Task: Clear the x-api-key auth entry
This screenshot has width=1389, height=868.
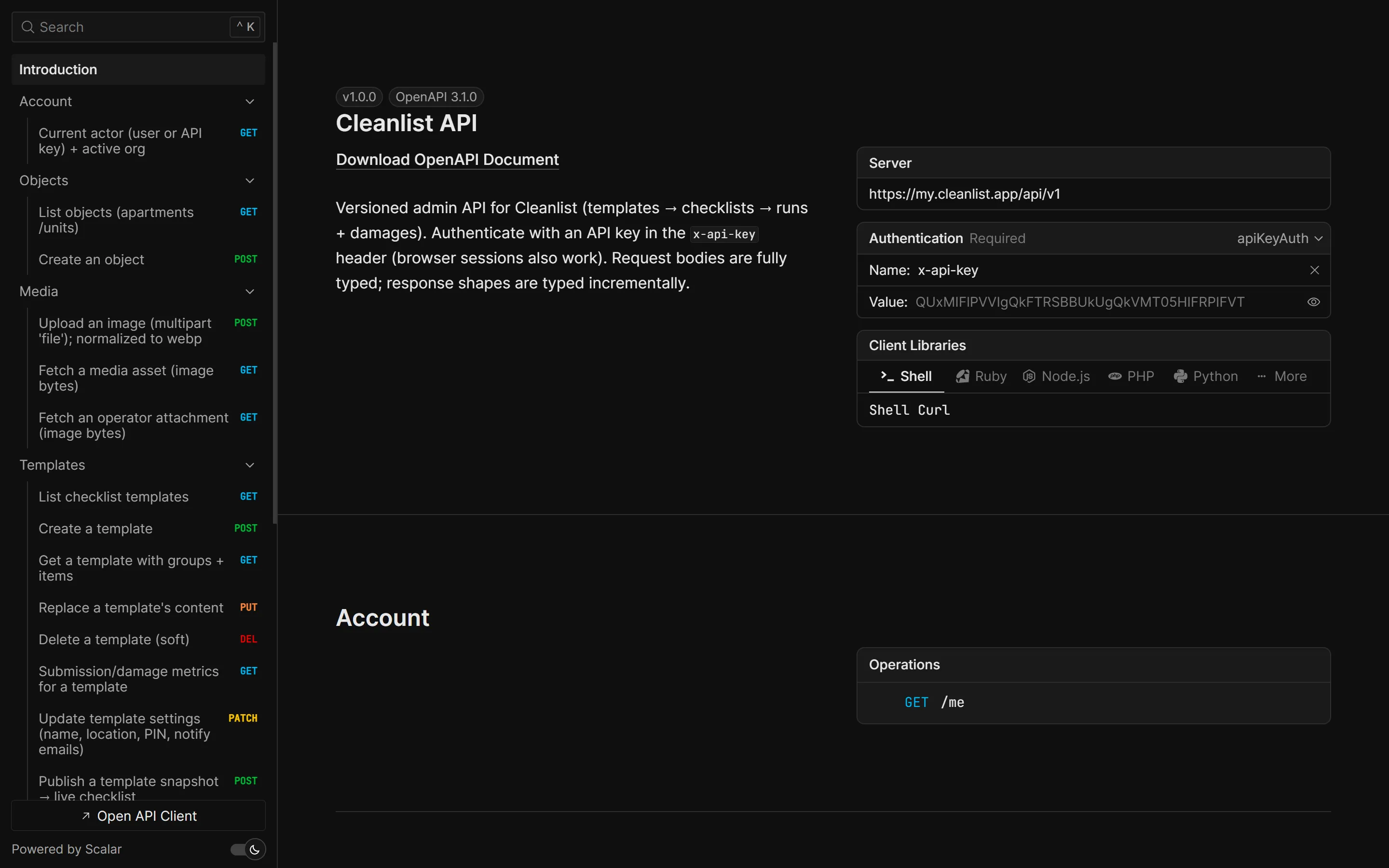Action: pyautogui.click(x=1314, y=270)
